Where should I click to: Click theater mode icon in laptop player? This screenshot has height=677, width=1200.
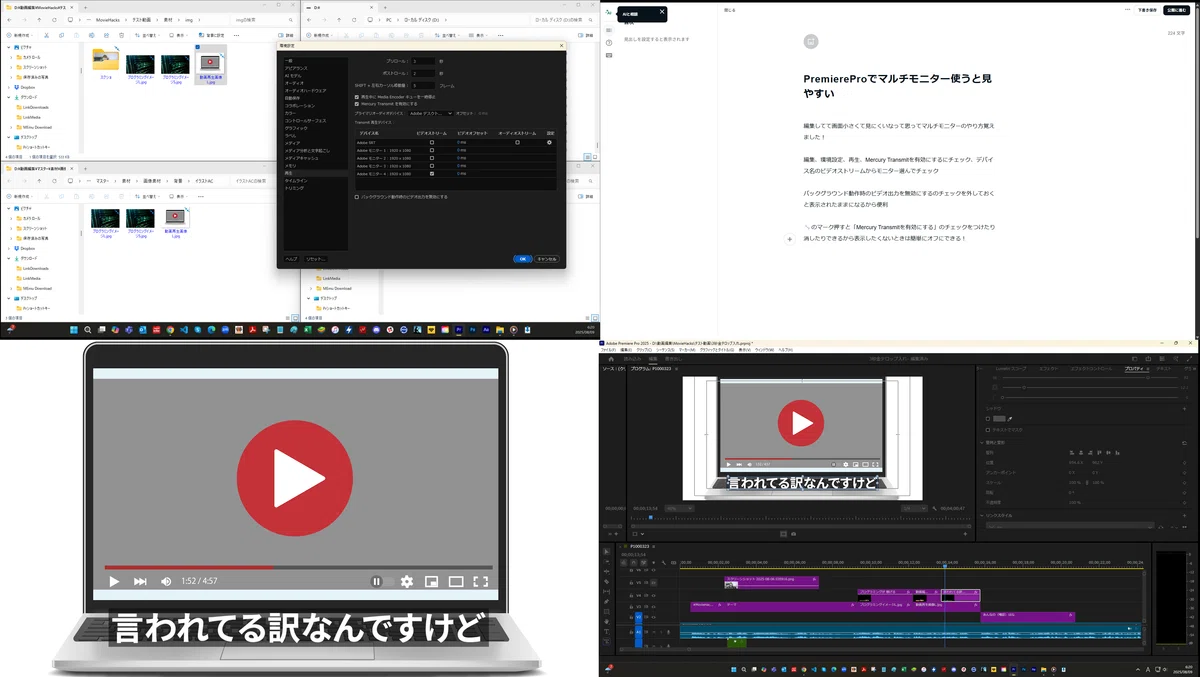pyautogui.click(x=456, y=581)
